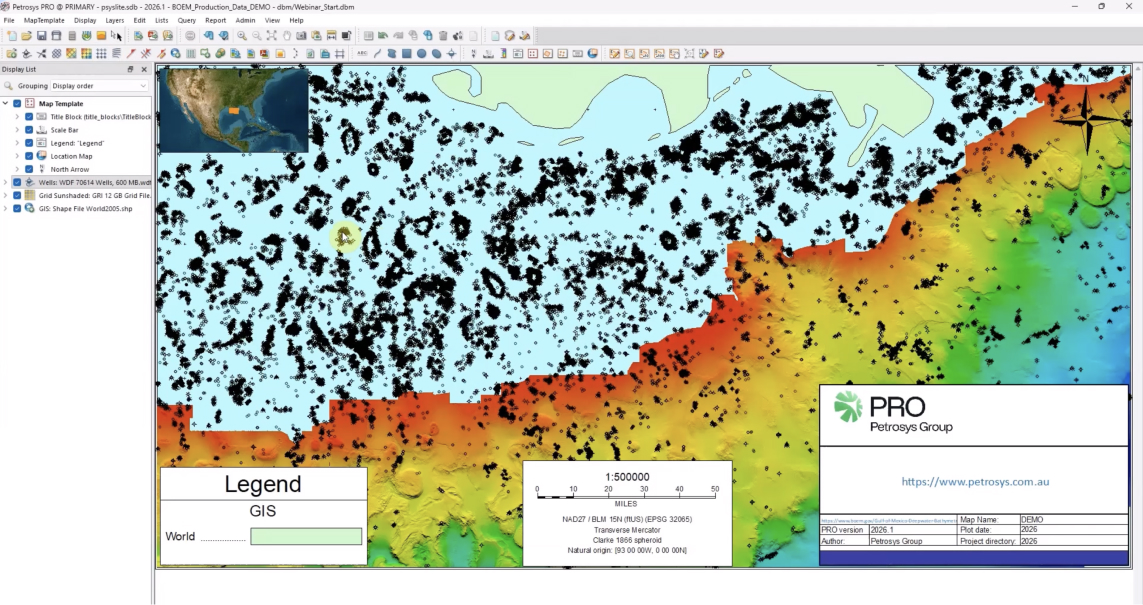Select the Pan hand tool

coord(286,36)
